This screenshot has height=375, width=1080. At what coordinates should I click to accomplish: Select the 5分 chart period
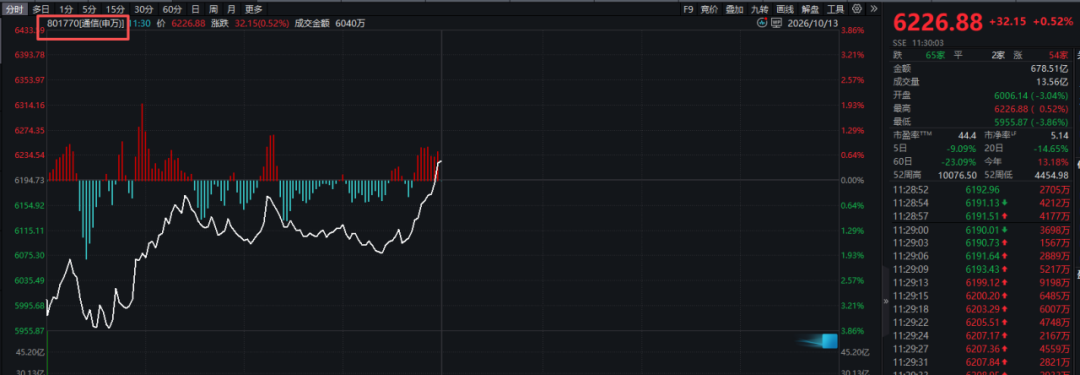click(x=89, y=9)
